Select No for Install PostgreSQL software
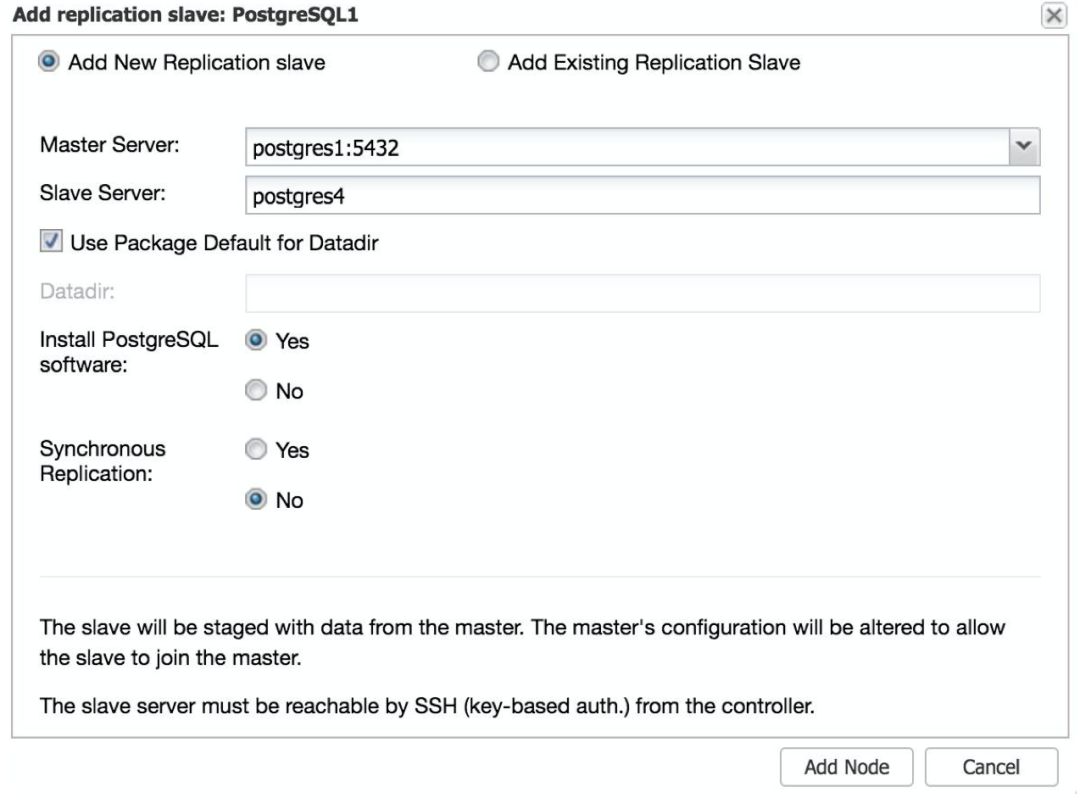Image resolution: width=1080 pixels, height=804 pixels. [x=256, y=391]
